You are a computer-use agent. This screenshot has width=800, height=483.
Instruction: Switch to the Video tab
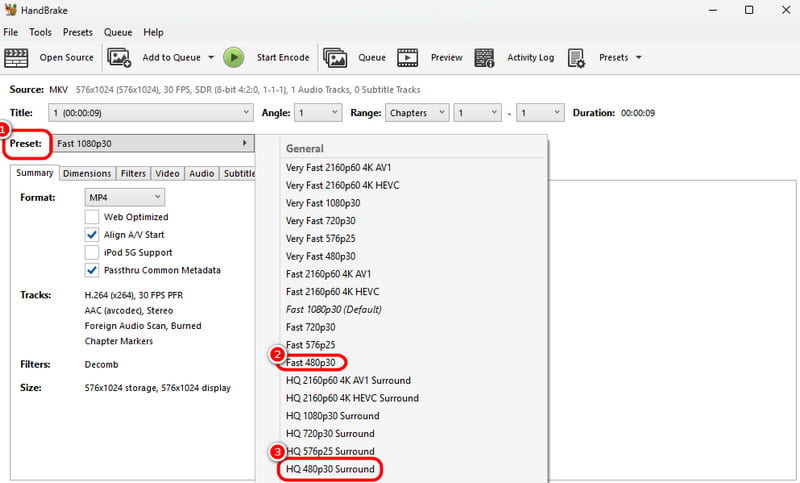point(167,173)
